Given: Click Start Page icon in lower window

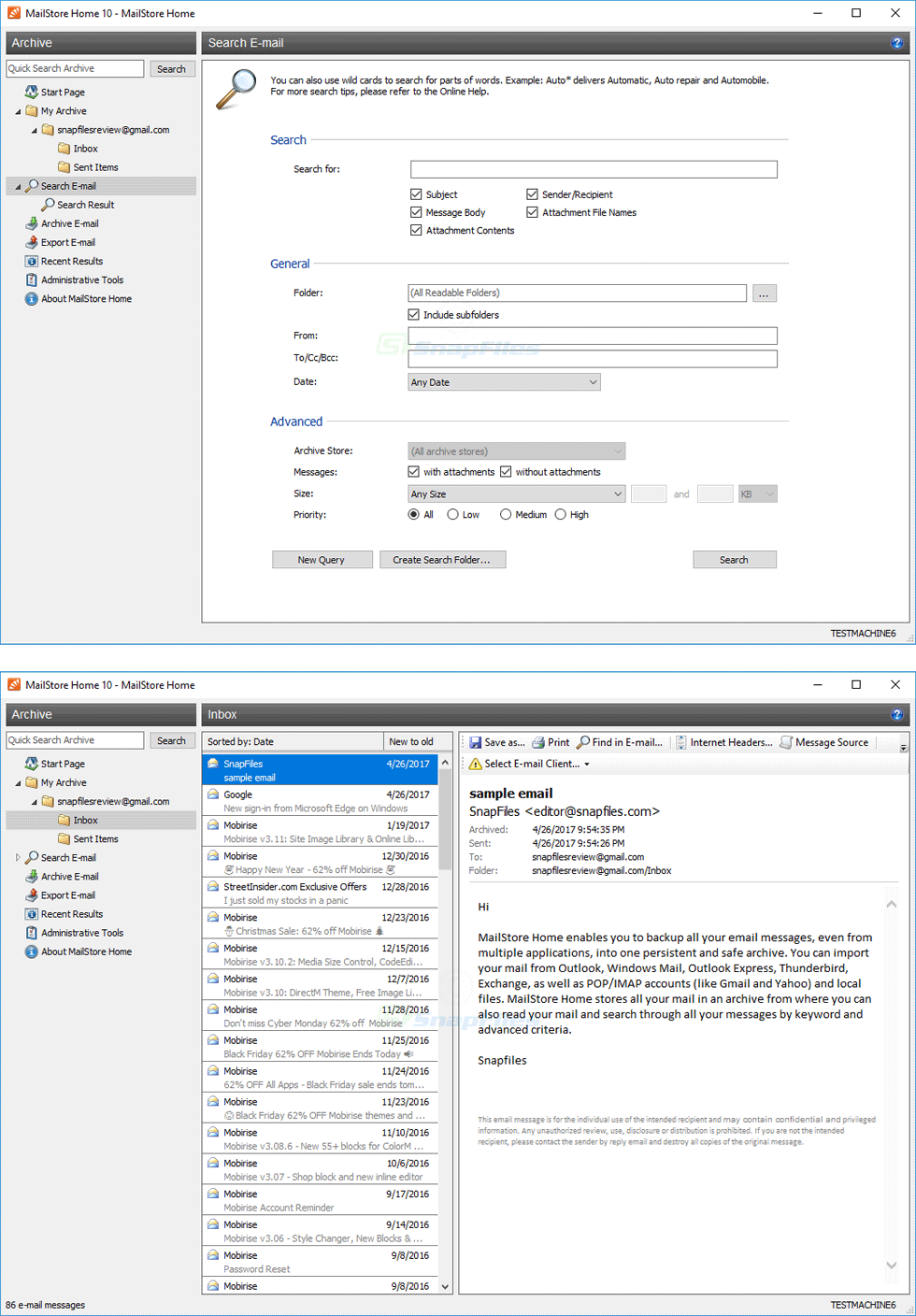Looking at the screenshot, I should click(x=32, y=764).
